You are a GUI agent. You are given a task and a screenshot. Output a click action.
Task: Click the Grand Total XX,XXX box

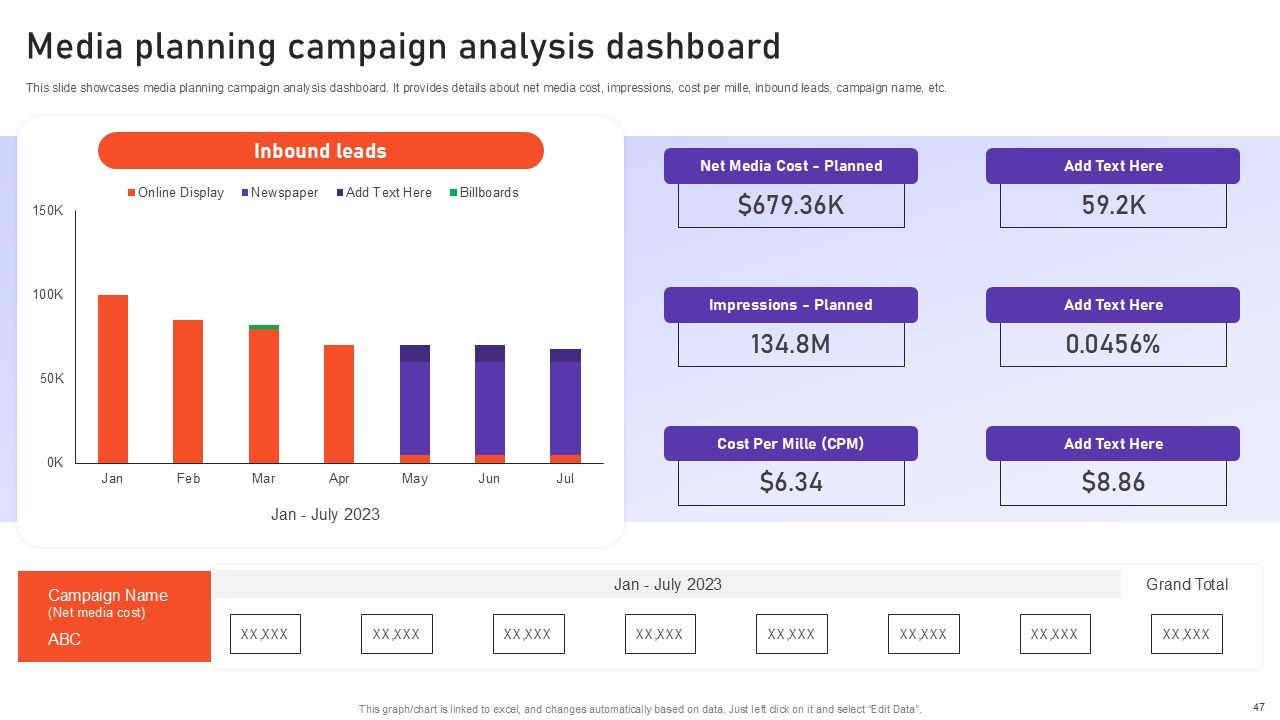[1186, 634]
